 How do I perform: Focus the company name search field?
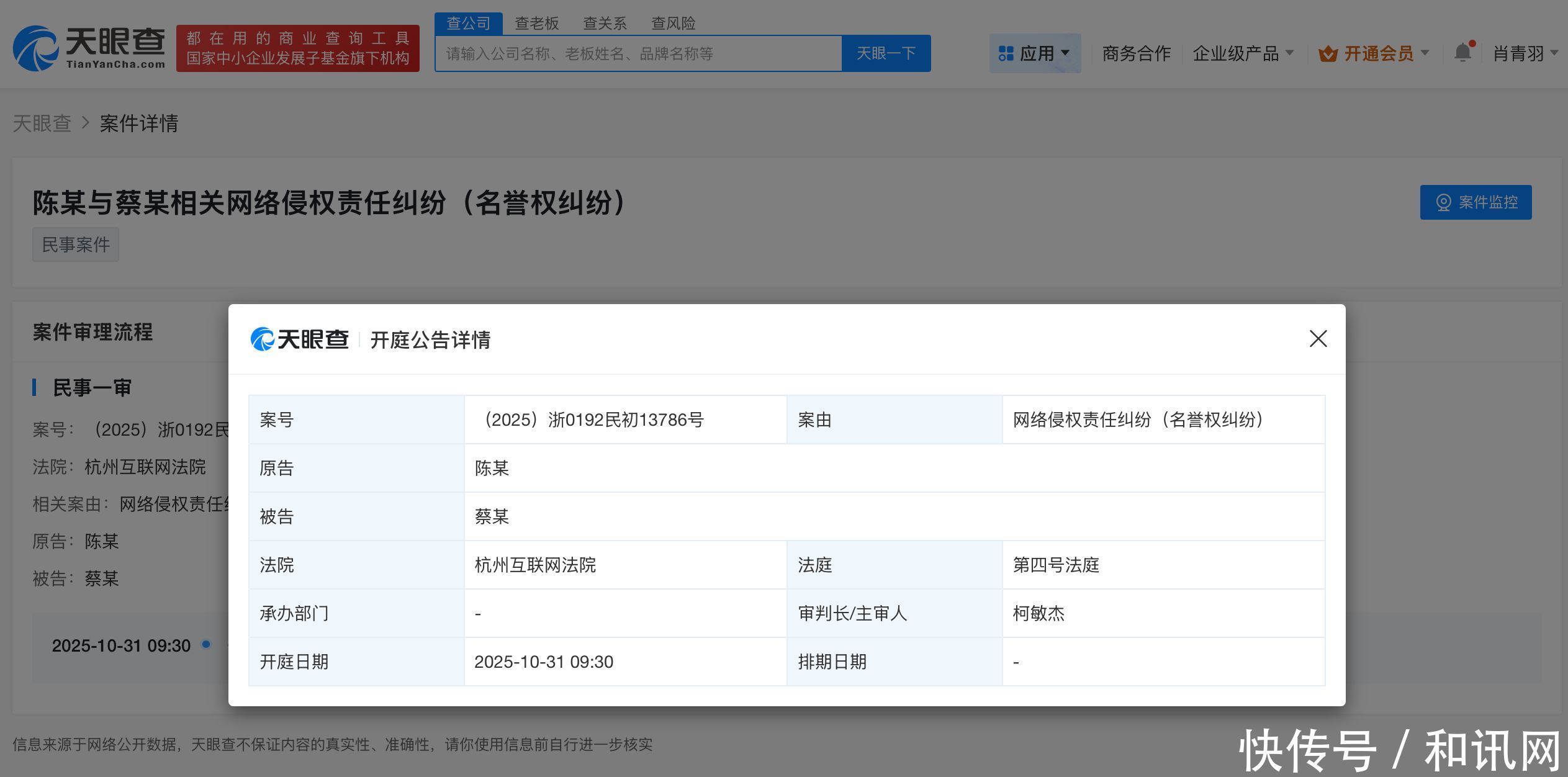point(638,54)
